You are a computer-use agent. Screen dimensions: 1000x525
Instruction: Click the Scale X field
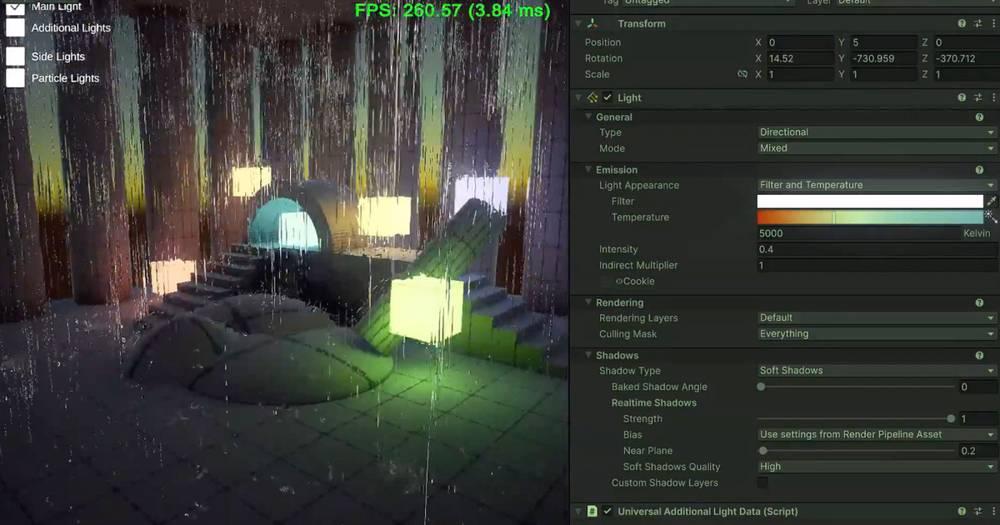coord(799,74)
